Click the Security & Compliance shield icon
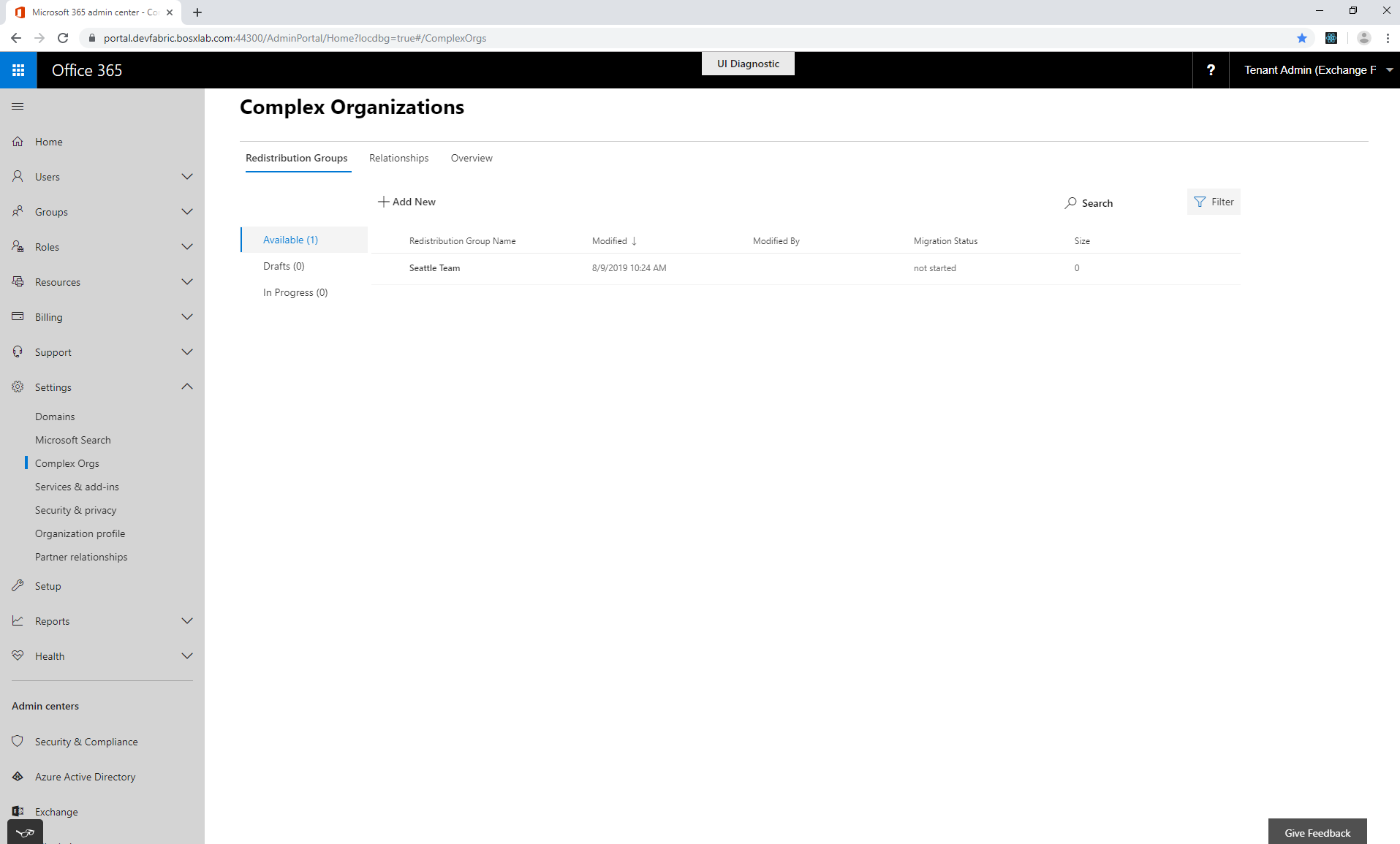The height and width of the screenshot is (844, 1400). tap(18, 742)
